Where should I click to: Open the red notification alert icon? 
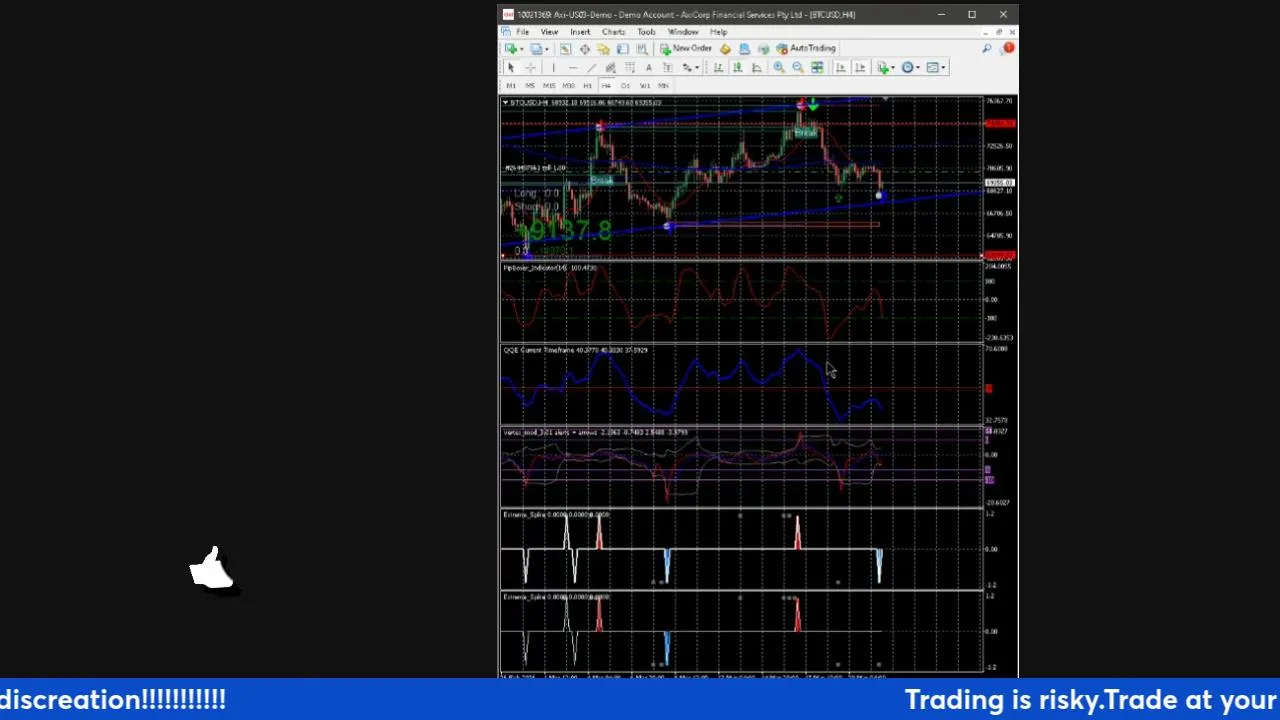click(1008, 48)
